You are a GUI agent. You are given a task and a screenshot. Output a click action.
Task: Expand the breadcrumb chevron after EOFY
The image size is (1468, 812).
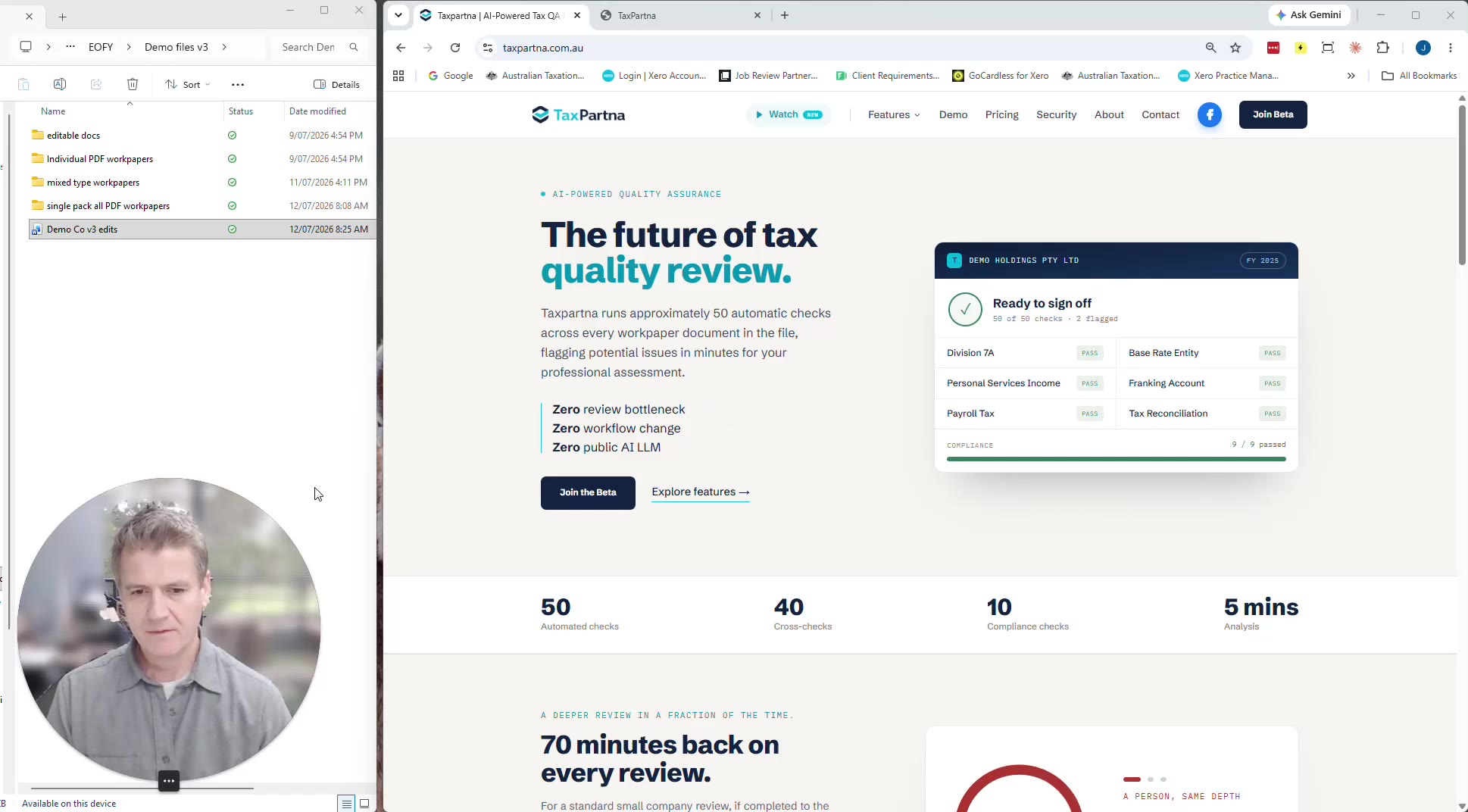129,47
